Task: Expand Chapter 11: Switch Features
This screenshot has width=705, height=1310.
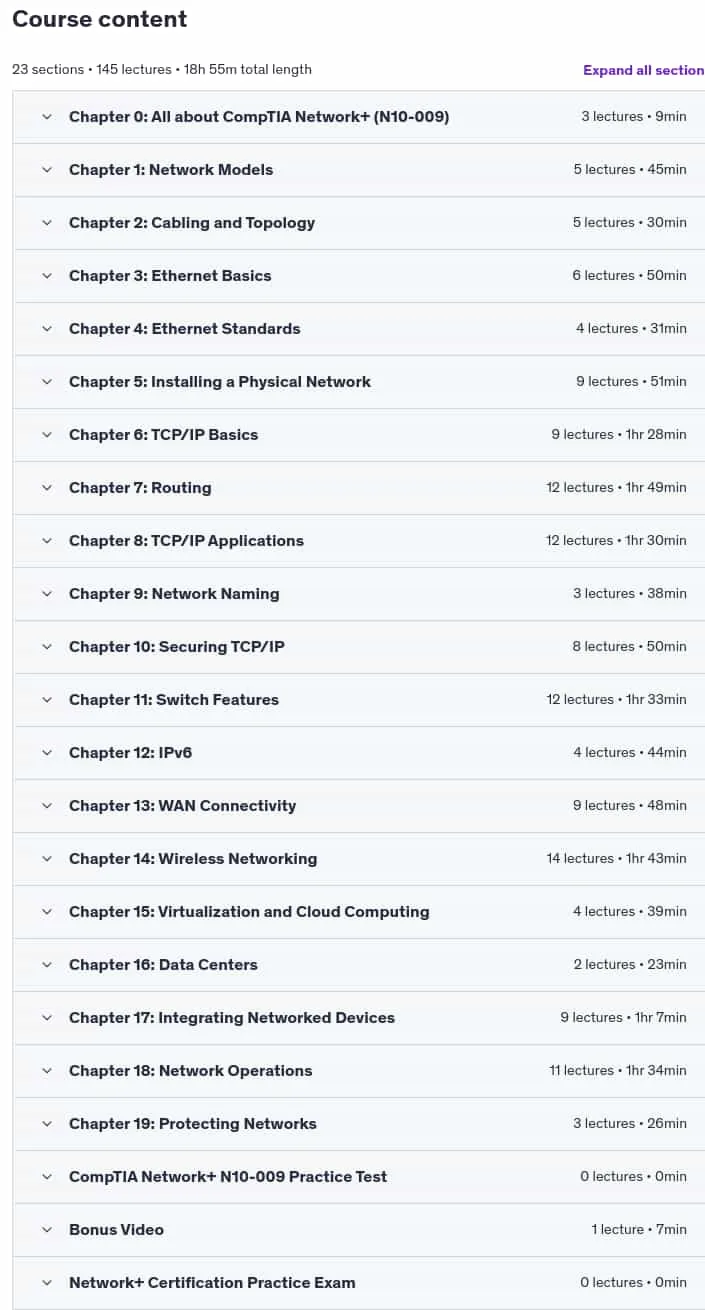Action: [358, 700]
